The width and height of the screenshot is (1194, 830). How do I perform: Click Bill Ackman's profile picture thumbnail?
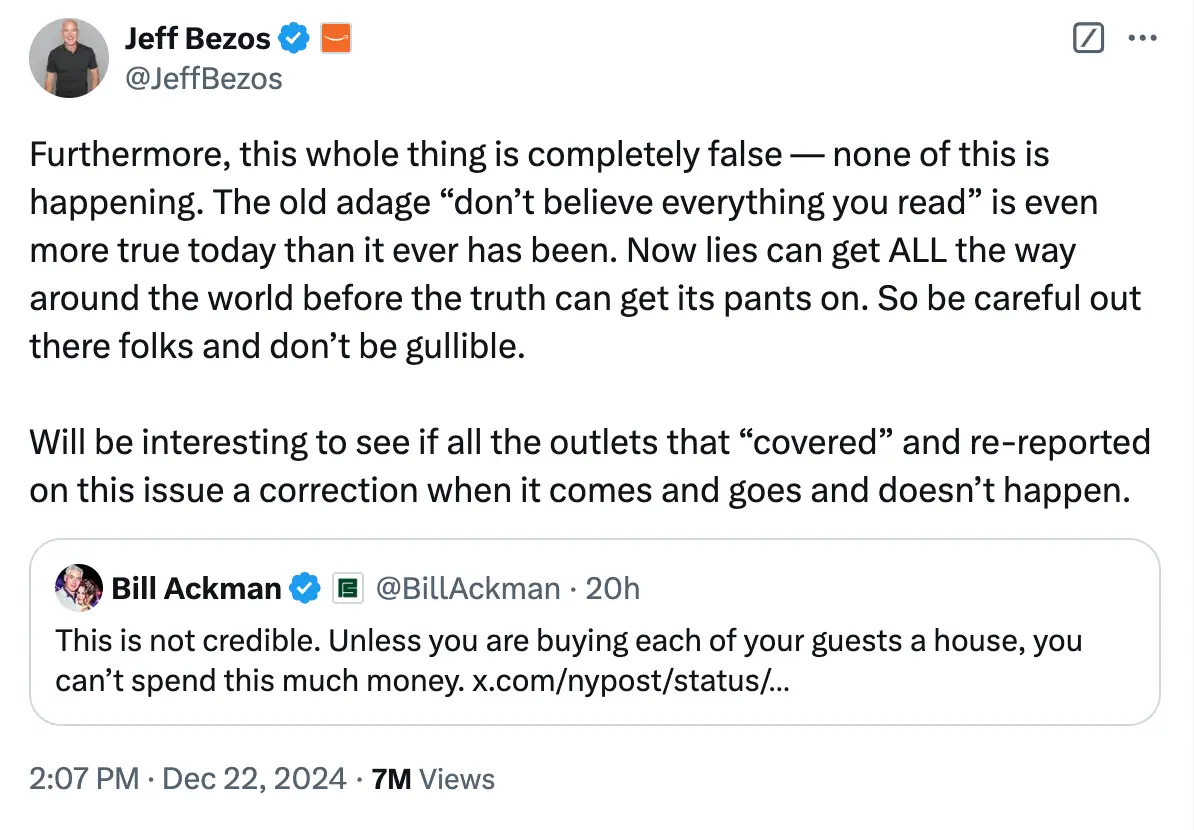(x=79, y=589)
